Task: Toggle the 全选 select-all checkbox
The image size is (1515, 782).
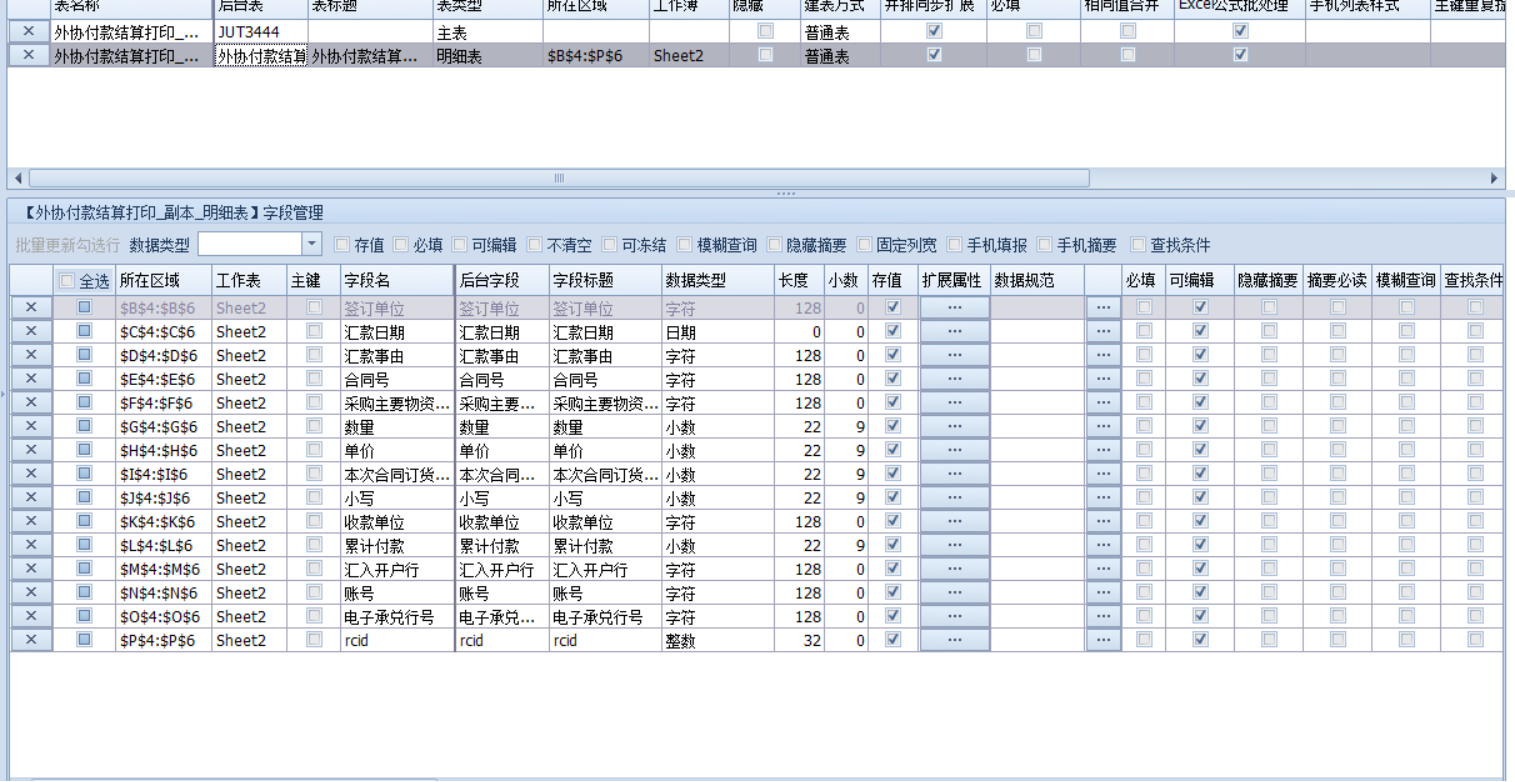Action: 68,281
